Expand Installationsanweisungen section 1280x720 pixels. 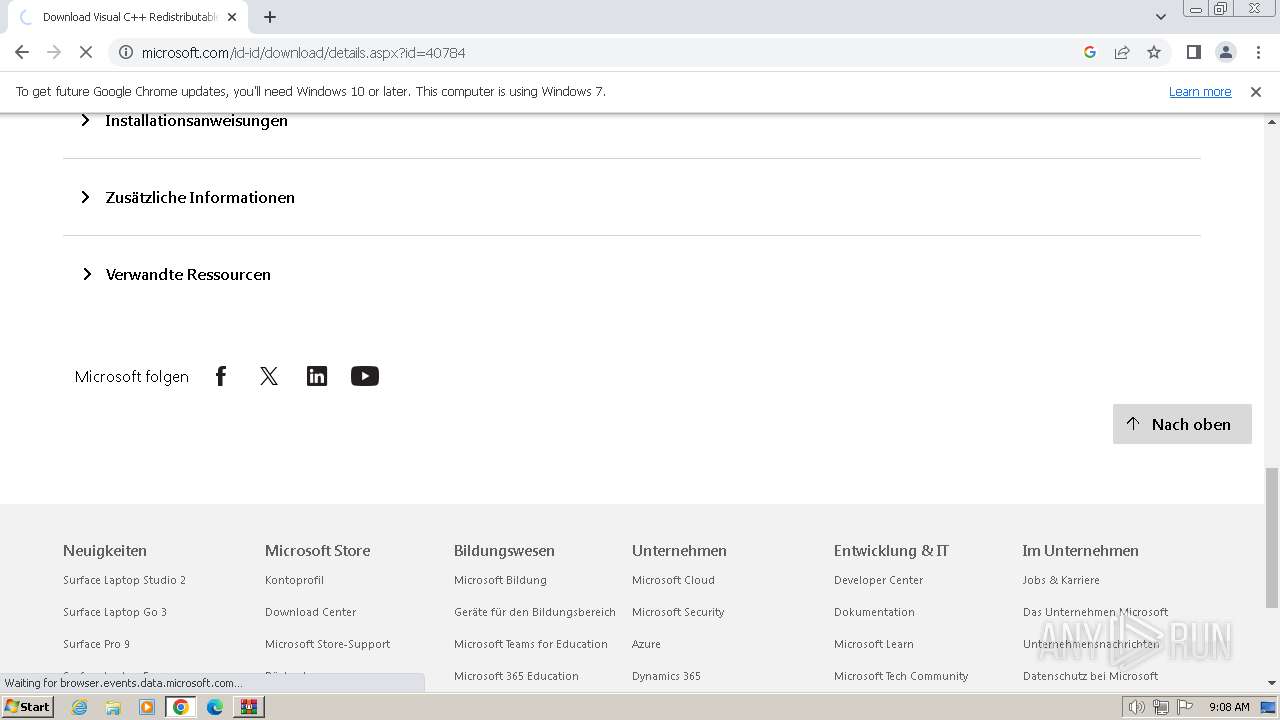pyautogui.click(x=196, y=121)
